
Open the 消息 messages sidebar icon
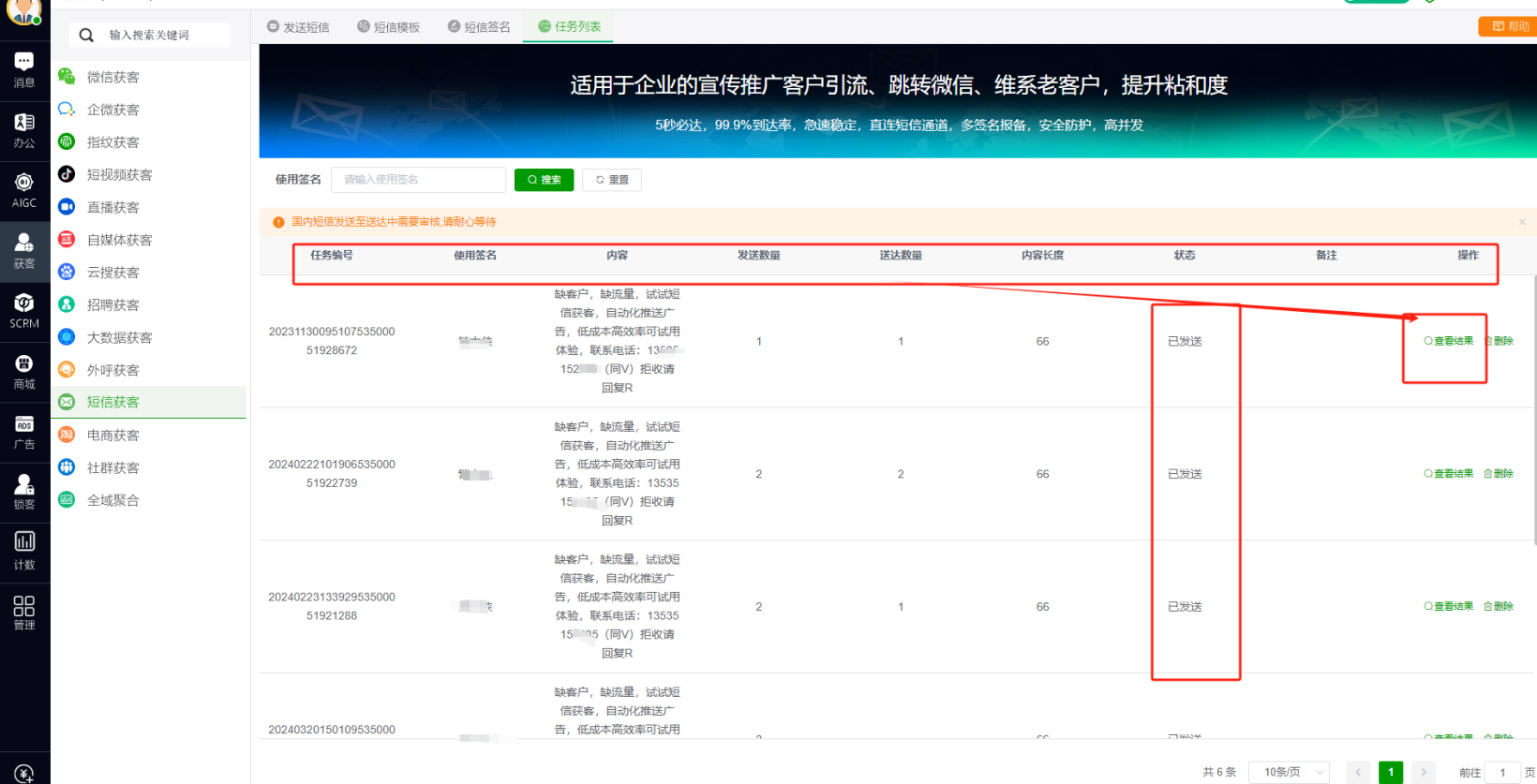pos(24,70)
